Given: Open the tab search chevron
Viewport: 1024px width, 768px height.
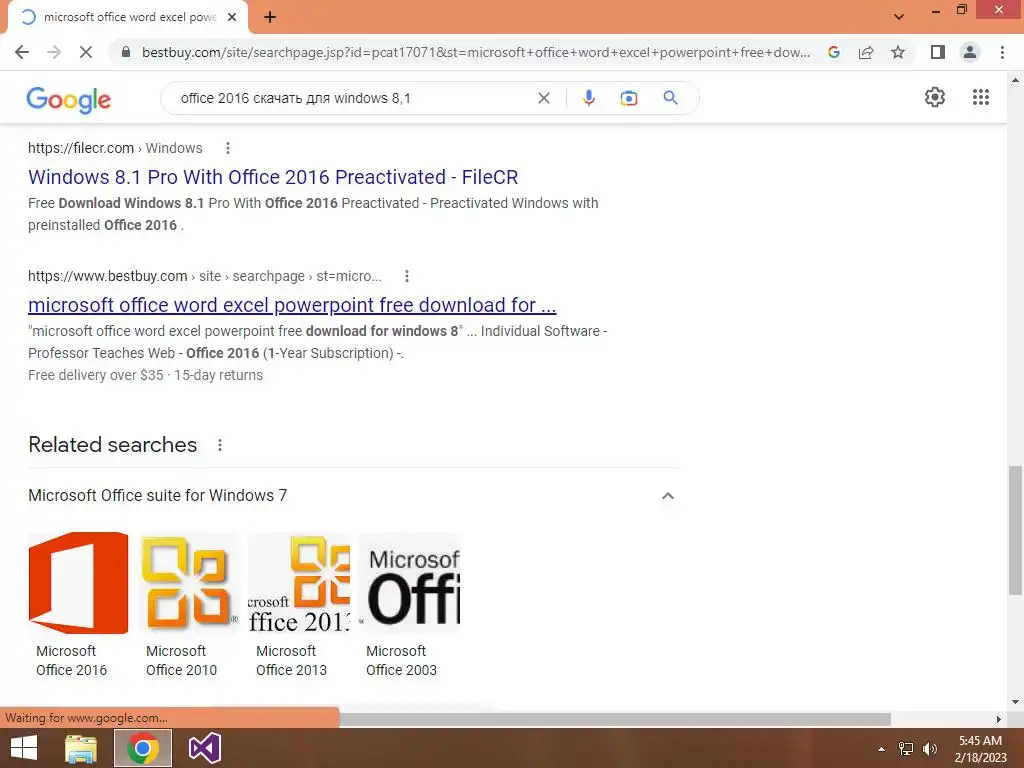Looking at the screenshot, I should coord(899,17).
